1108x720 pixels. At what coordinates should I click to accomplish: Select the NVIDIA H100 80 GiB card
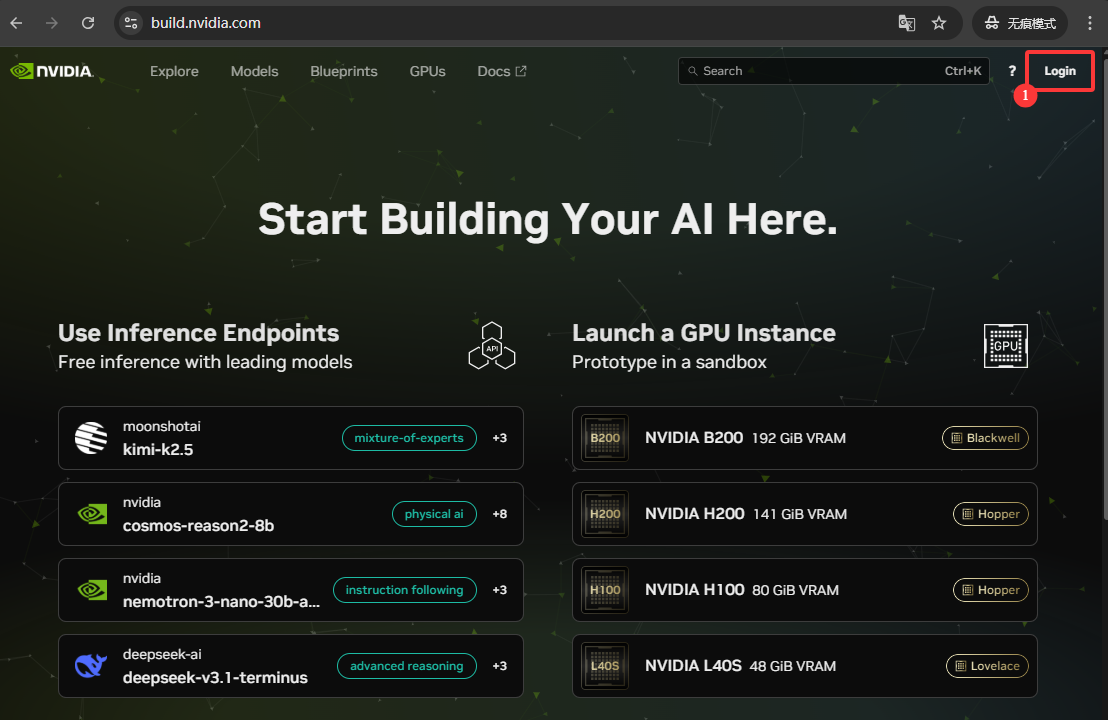point(804,590)
